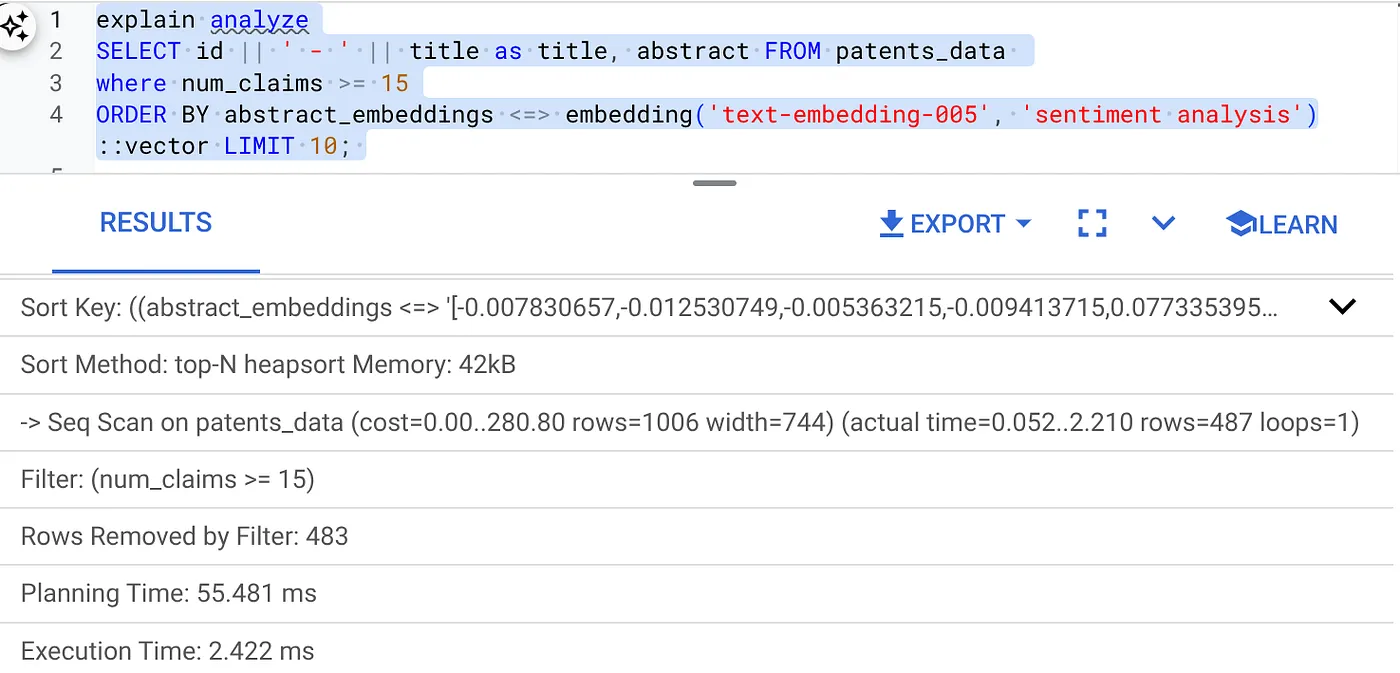1400x673 pixels.
Task: Enter fullscreen mode for the results
Action: pos(1092,223)
